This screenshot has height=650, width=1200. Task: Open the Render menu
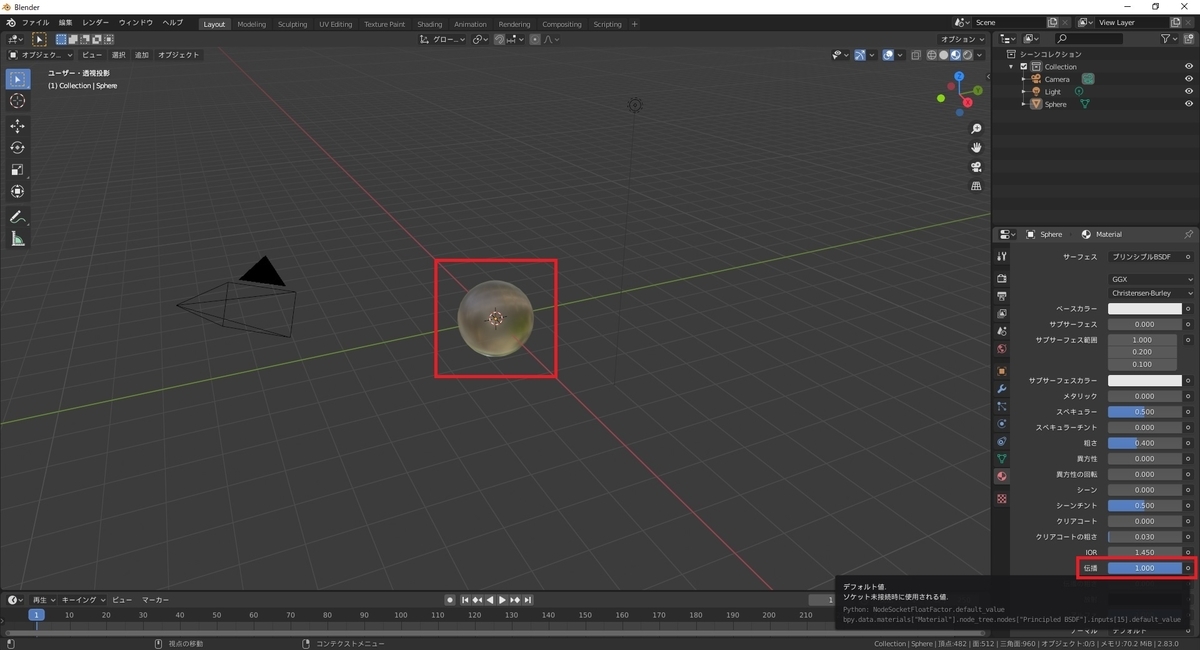tap(95, 22)
